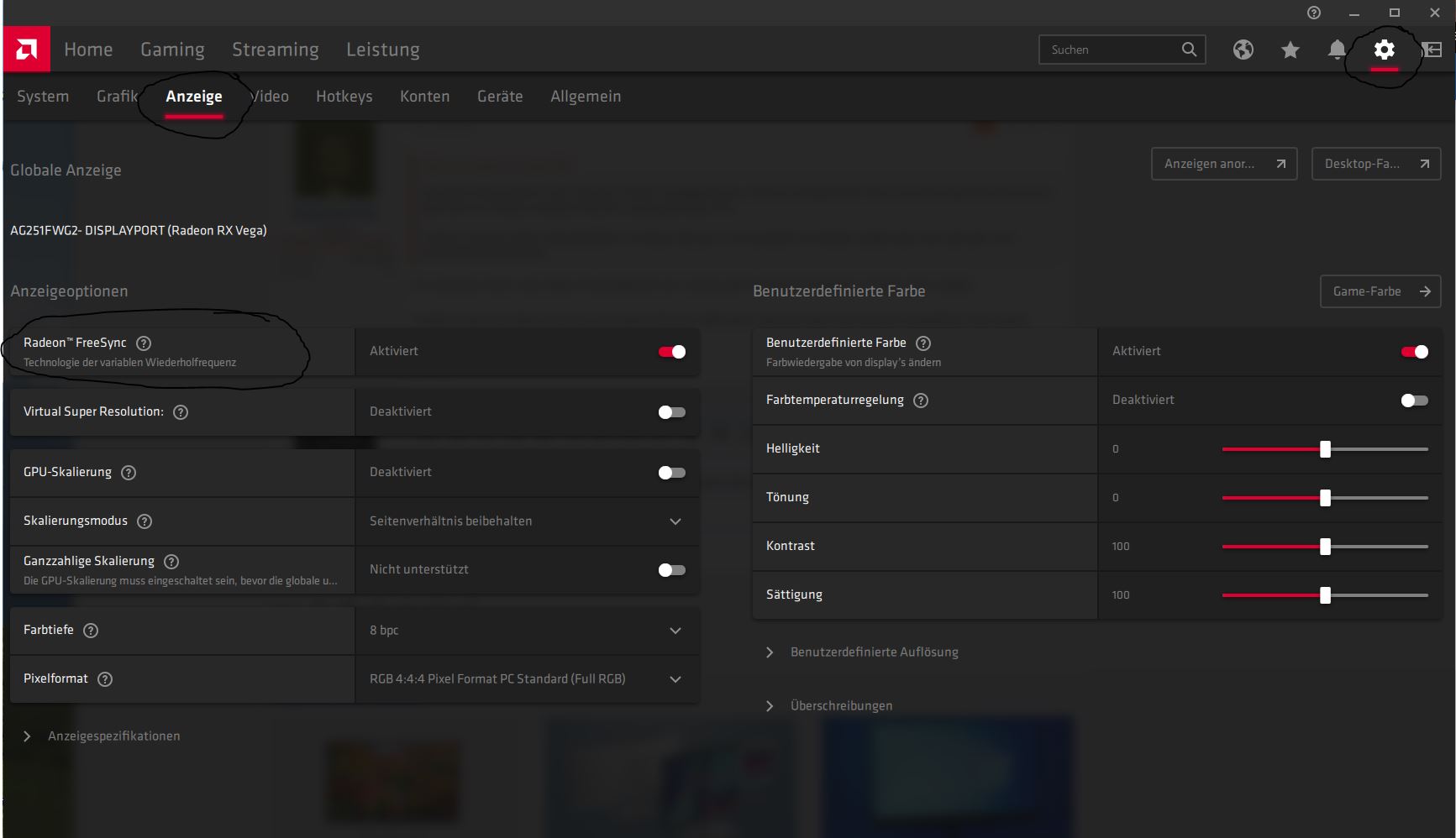Select the Geräte settings tab

(x=500, y=97)
